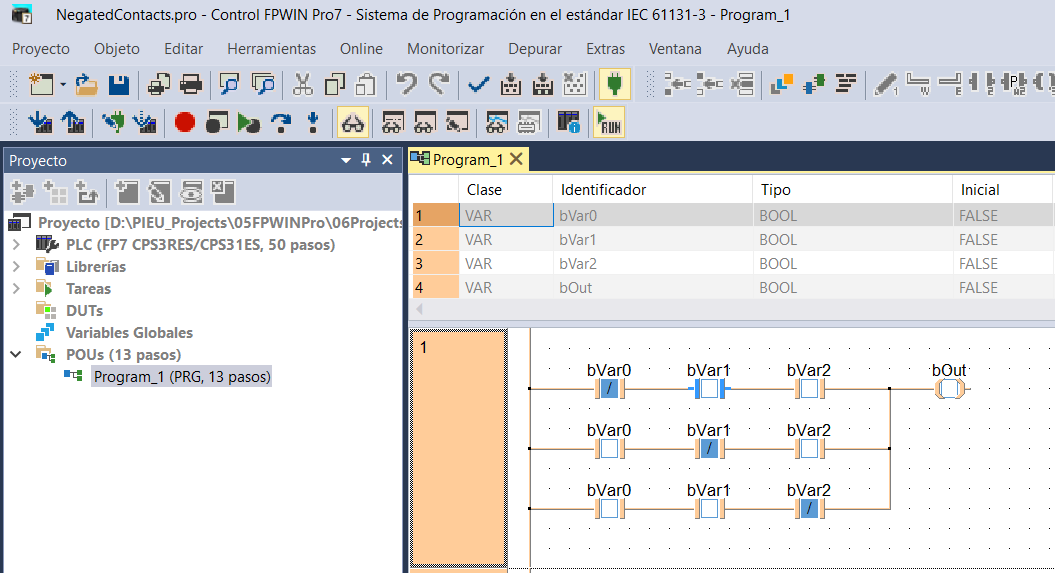Click the Copy icon
This screenshot has height=573, width=1055.
[x=334, y=85]
